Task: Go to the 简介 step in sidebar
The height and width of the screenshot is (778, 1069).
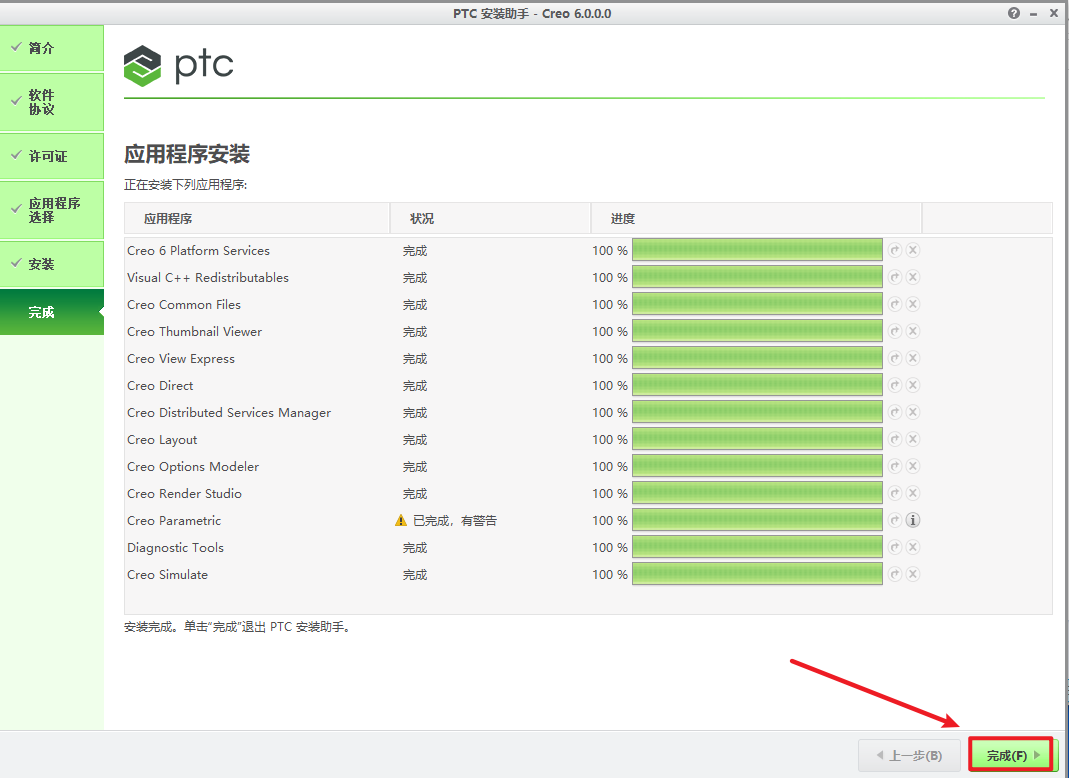Action: click(52, 48)
